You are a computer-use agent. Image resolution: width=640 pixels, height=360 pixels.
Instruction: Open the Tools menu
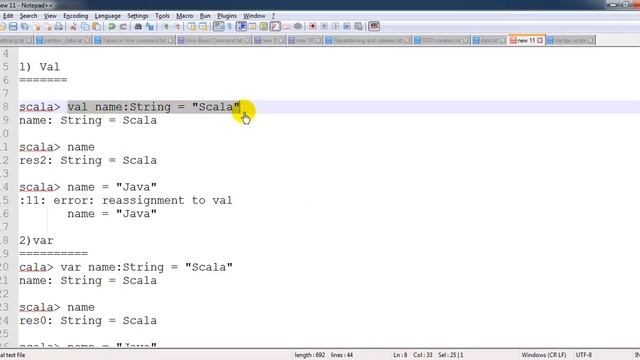point(162,16)
